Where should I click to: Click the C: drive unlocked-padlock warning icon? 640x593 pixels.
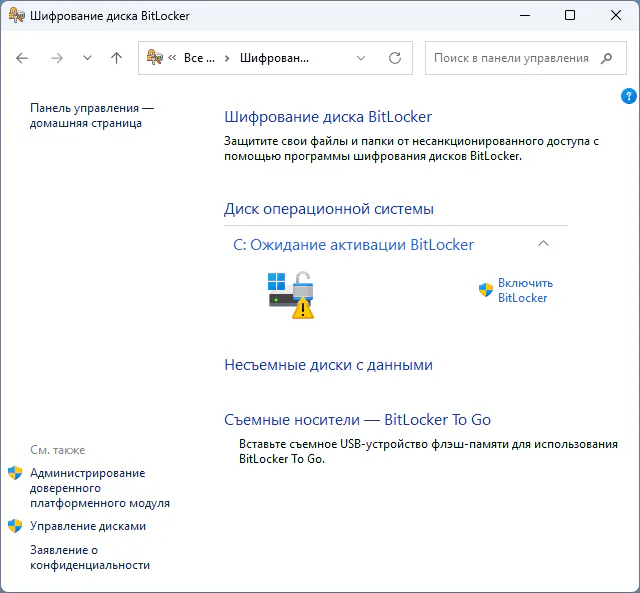(x=291, y=295)
